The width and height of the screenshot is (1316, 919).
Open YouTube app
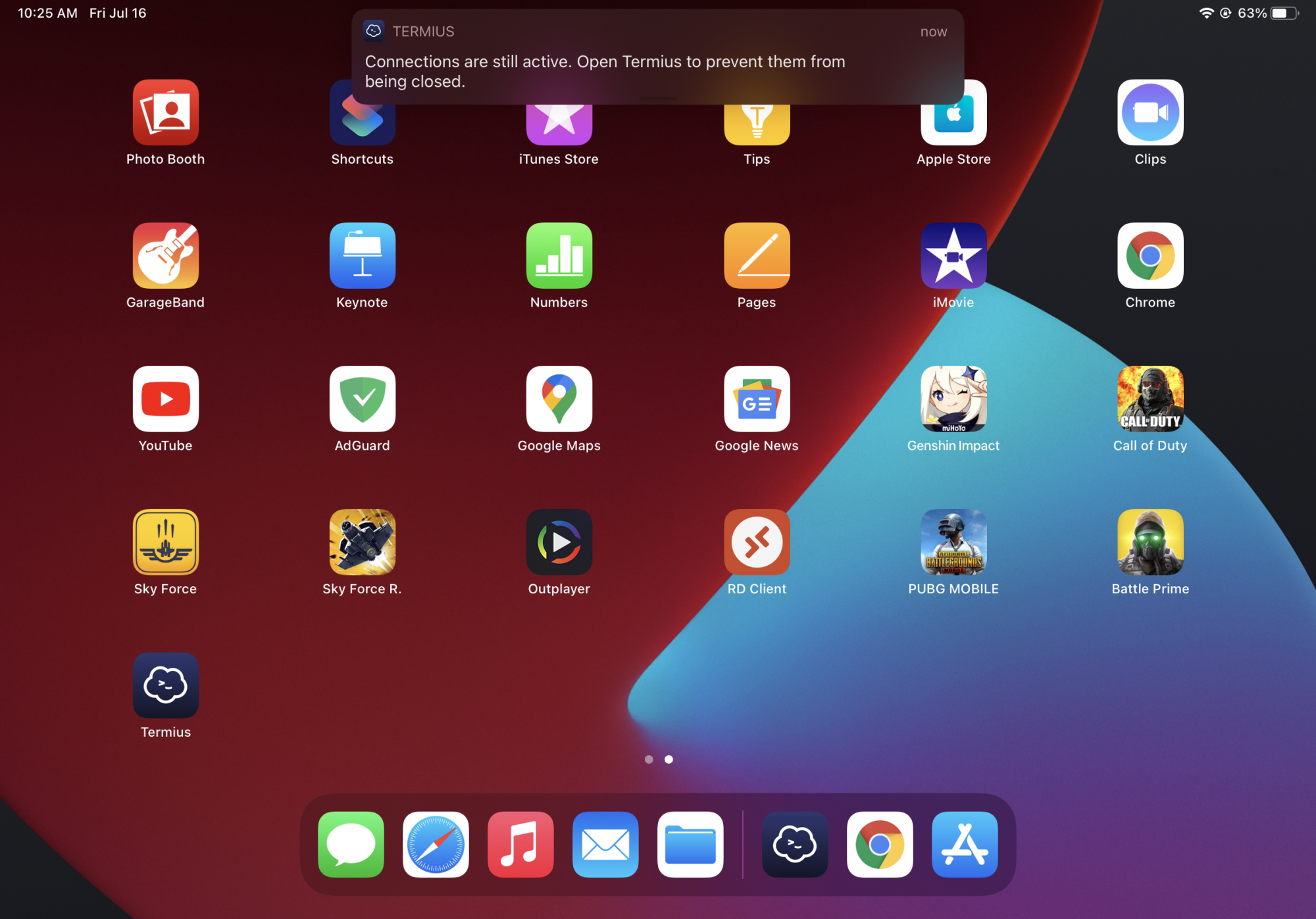165,399
